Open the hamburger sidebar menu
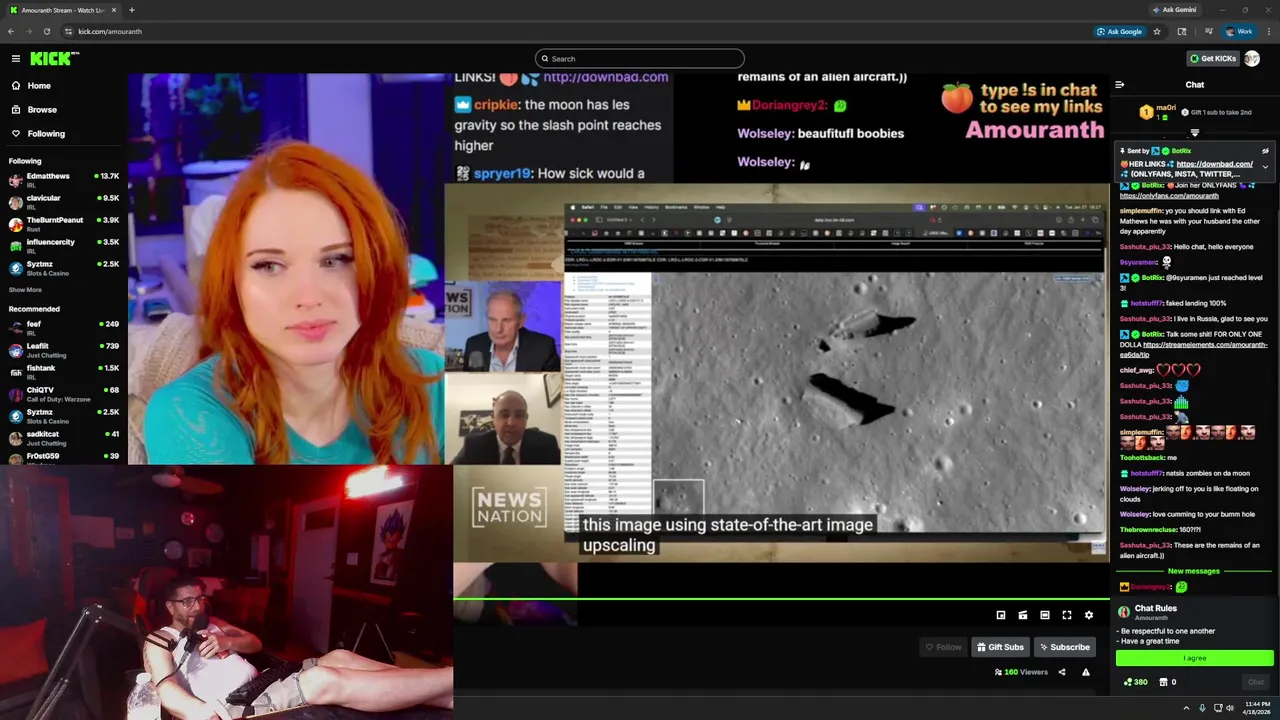Viewport: 1280px width, 720px height. pos(16,59)
